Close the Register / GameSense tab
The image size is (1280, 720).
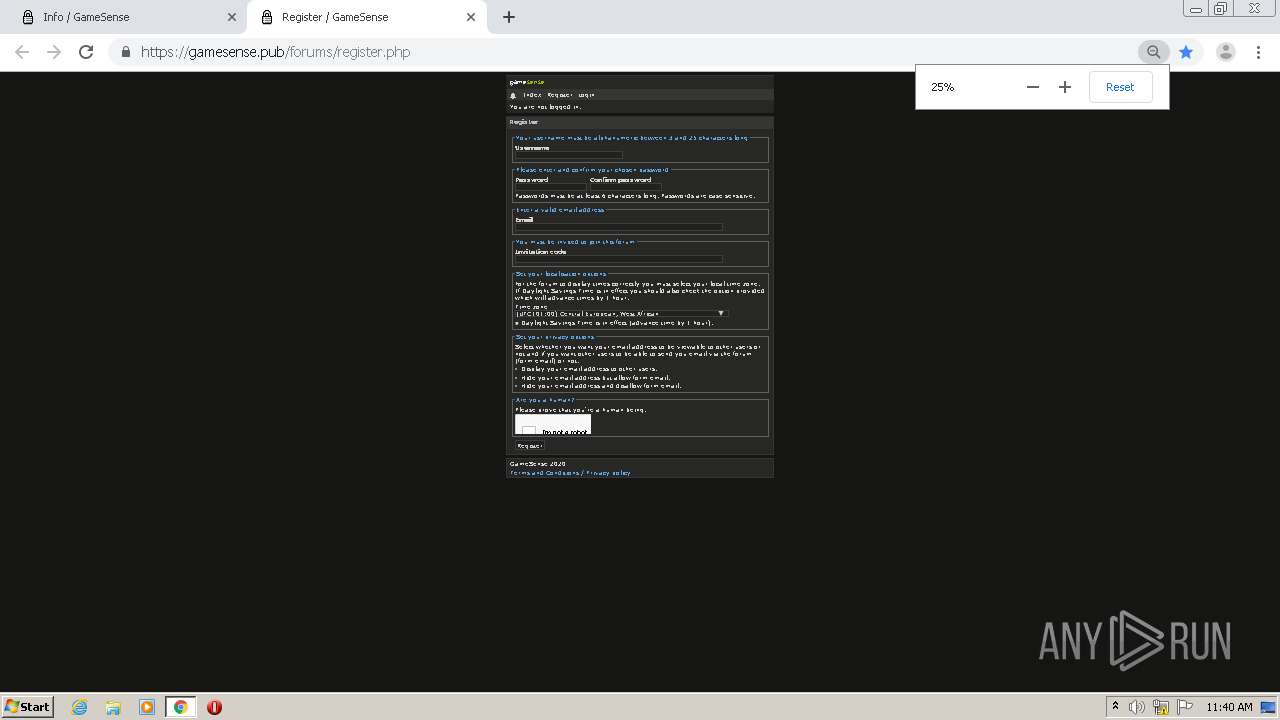(471, 17)
